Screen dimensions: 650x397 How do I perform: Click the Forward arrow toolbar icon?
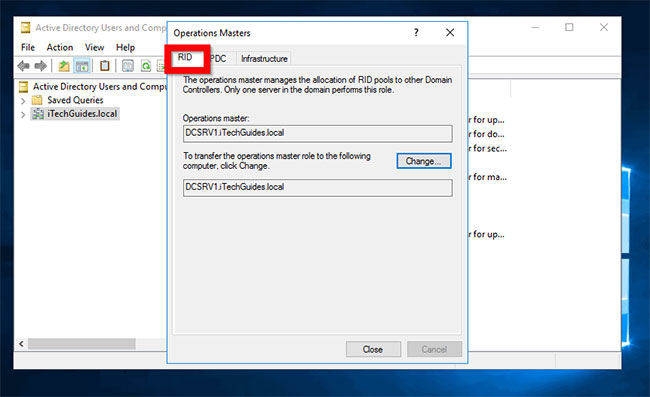41,65
